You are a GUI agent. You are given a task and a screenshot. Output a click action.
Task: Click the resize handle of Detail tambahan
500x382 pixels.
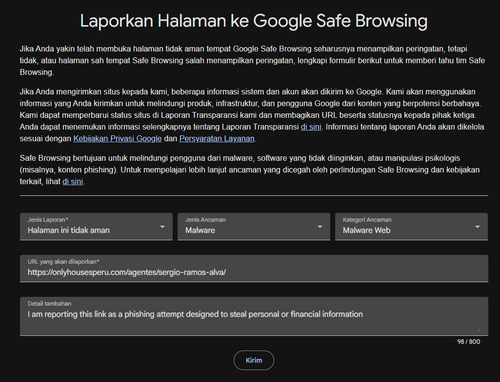[x=478, y=330]
